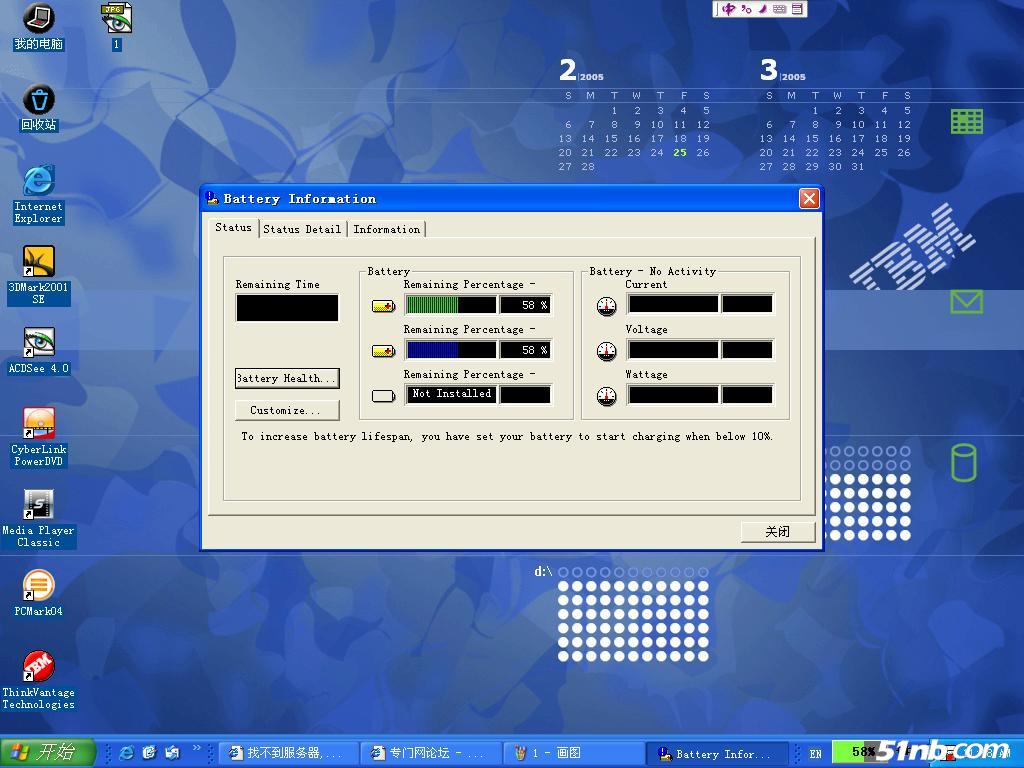The image size is (1024, 768).
Task: Click the Start button (开始)
Action: coord(48,752)
